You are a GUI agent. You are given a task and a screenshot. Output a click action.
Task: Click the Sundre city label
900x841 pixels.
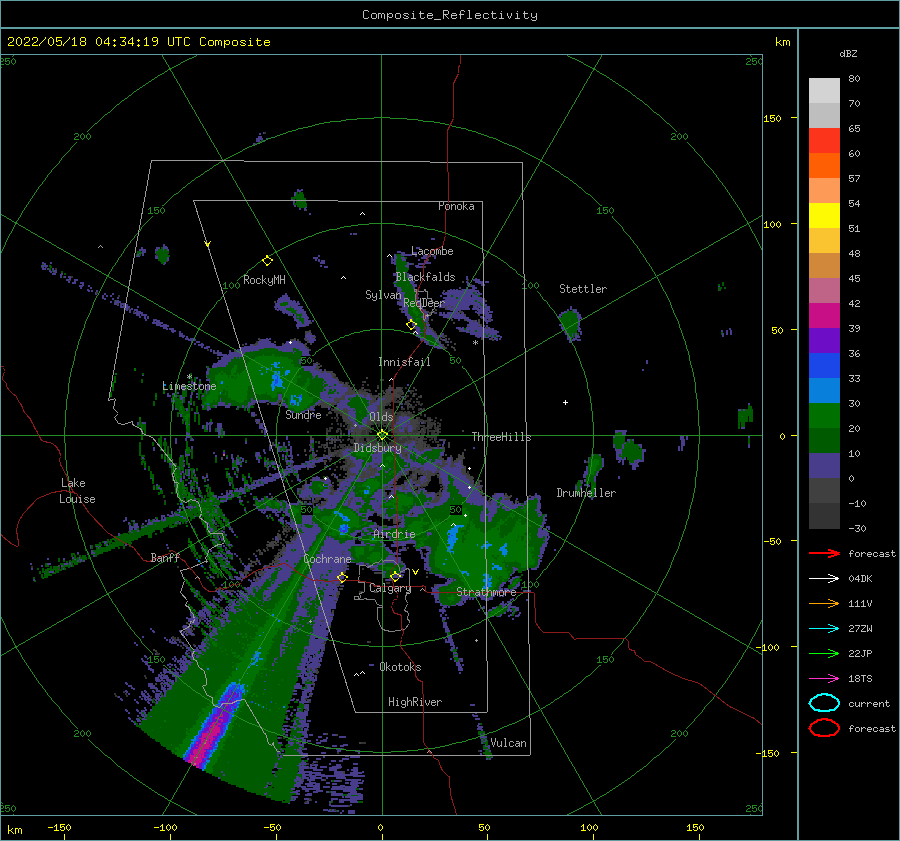pyautogui.click(x=303, y=414)
